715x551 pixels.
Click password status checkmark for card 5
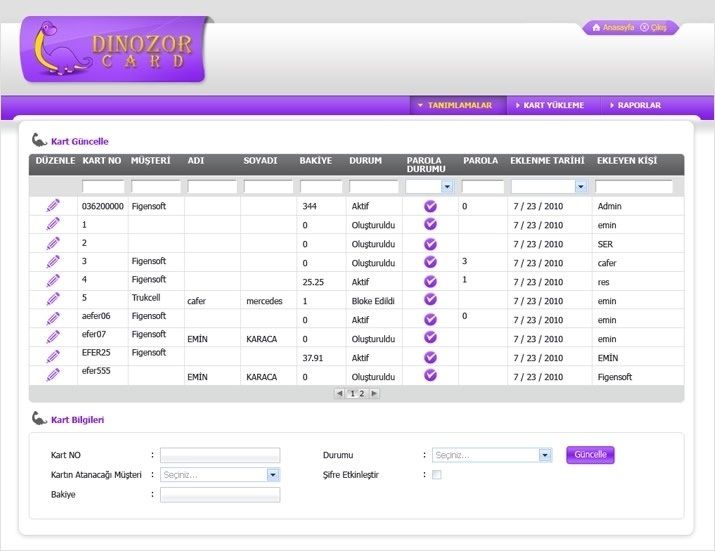tap(430, 299)
